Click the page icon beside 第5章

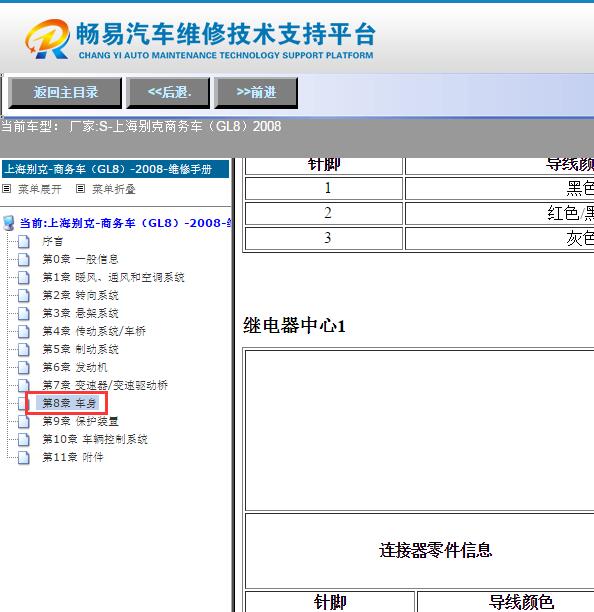tap(24, 349)
